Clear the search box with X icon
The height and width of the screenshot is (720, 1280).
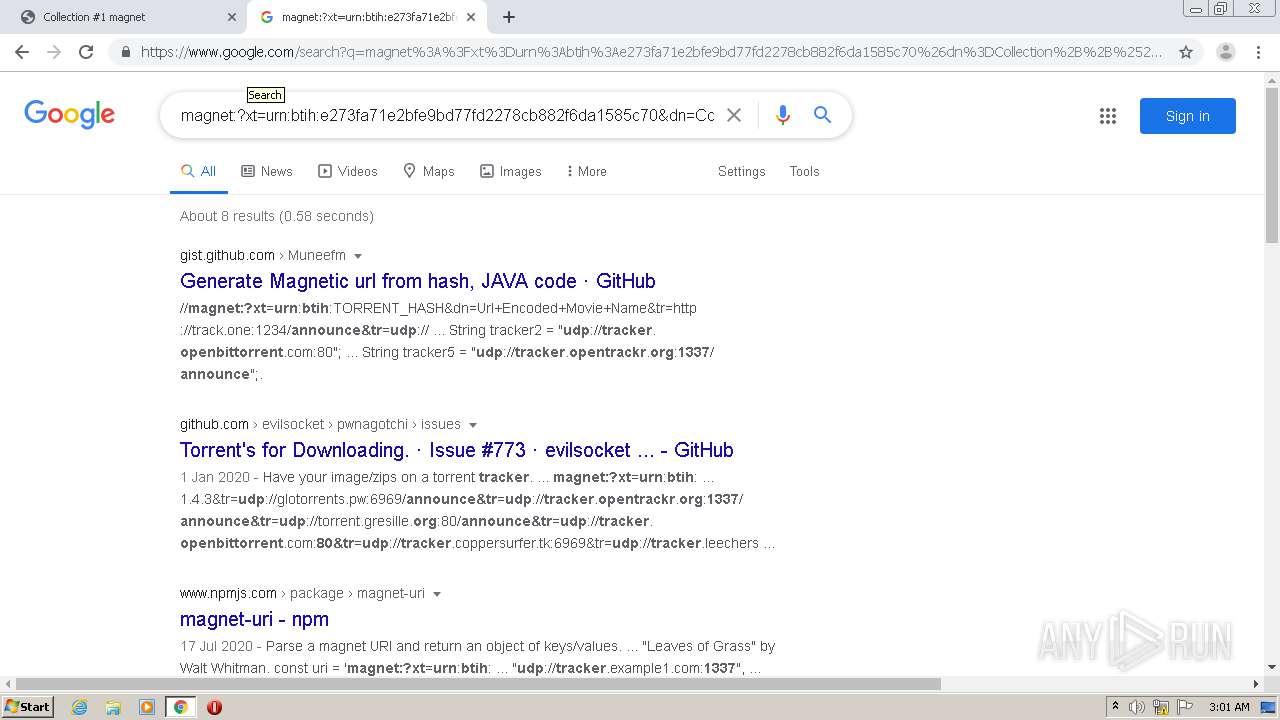coord(734,115)
